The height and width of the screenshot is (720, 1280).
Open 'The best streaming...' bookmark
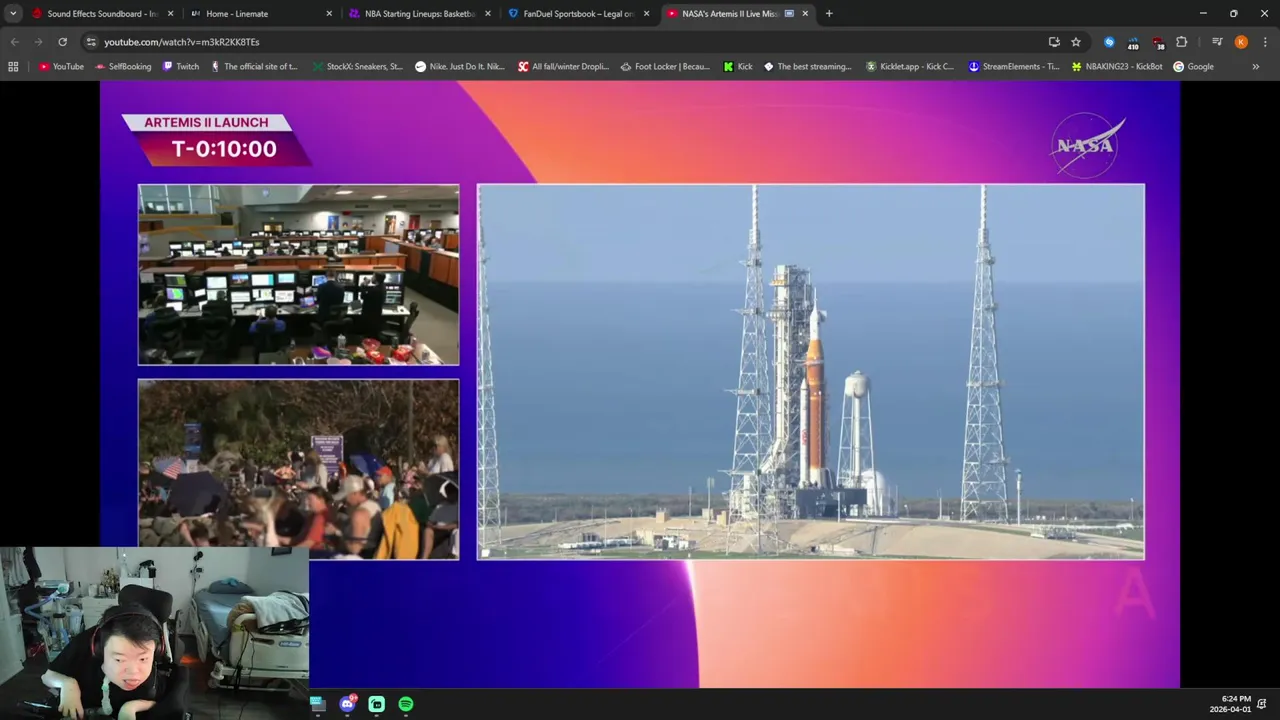808,67
